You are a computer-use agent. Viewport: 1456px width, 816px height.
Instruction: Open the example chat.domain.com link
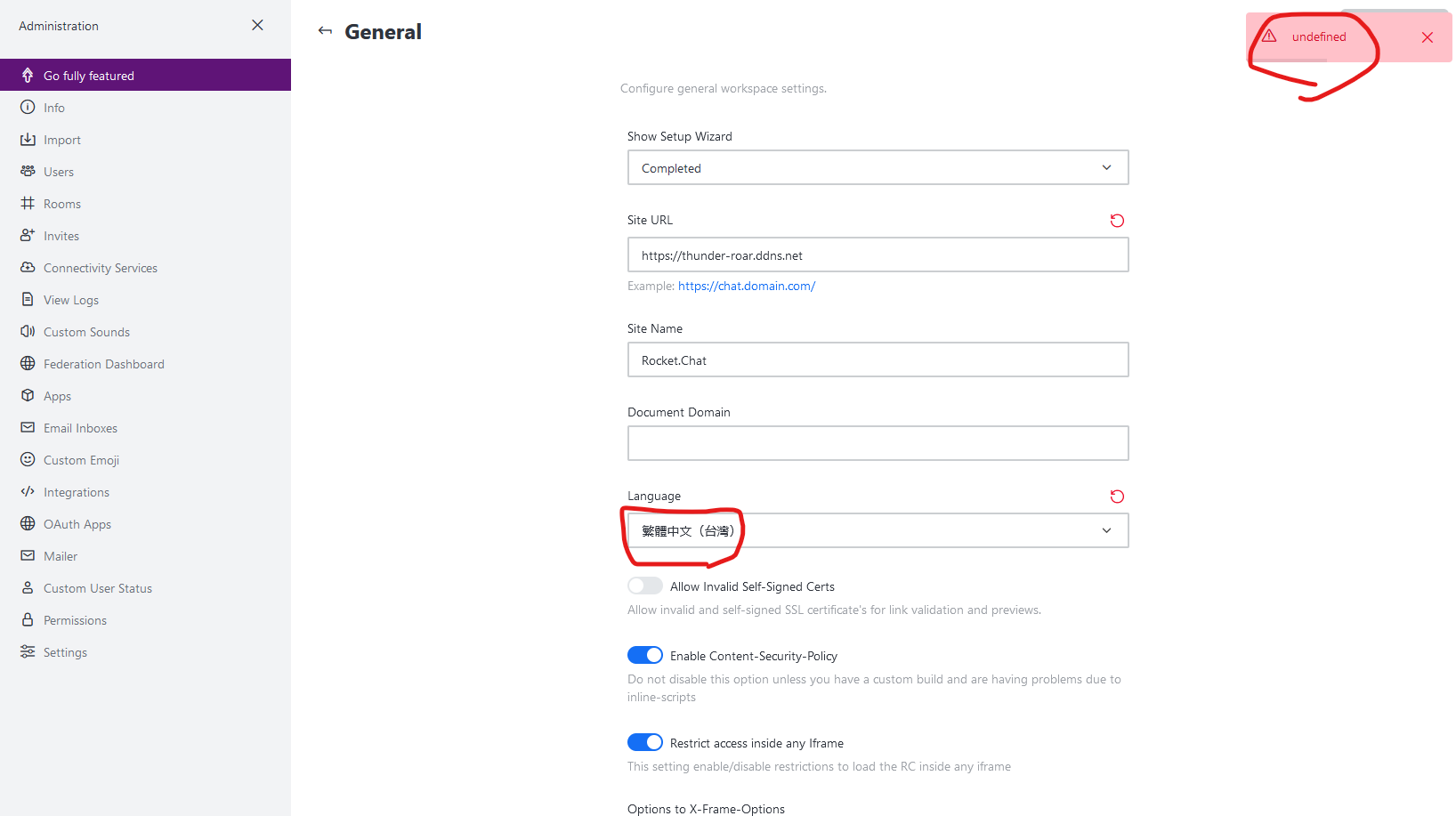747,286
